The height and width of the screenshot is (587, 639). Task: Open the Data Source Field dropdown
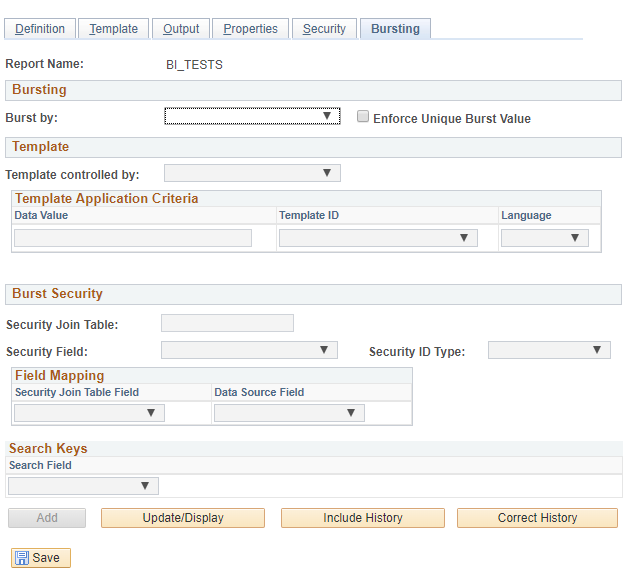(289, 413)
